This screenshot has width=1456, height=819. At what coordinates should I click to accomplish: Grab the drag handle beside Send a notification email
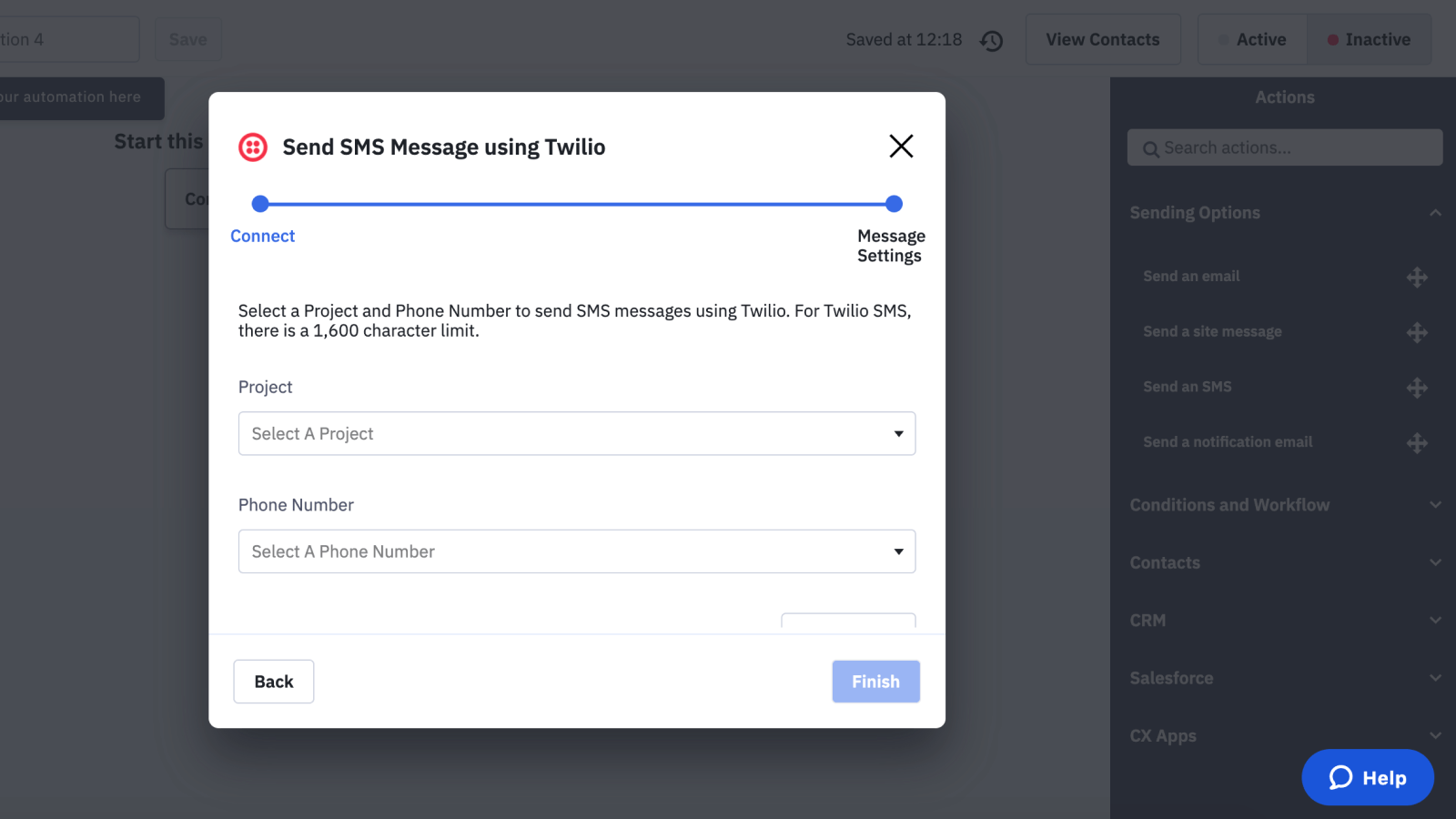[x=1416, y=443]
